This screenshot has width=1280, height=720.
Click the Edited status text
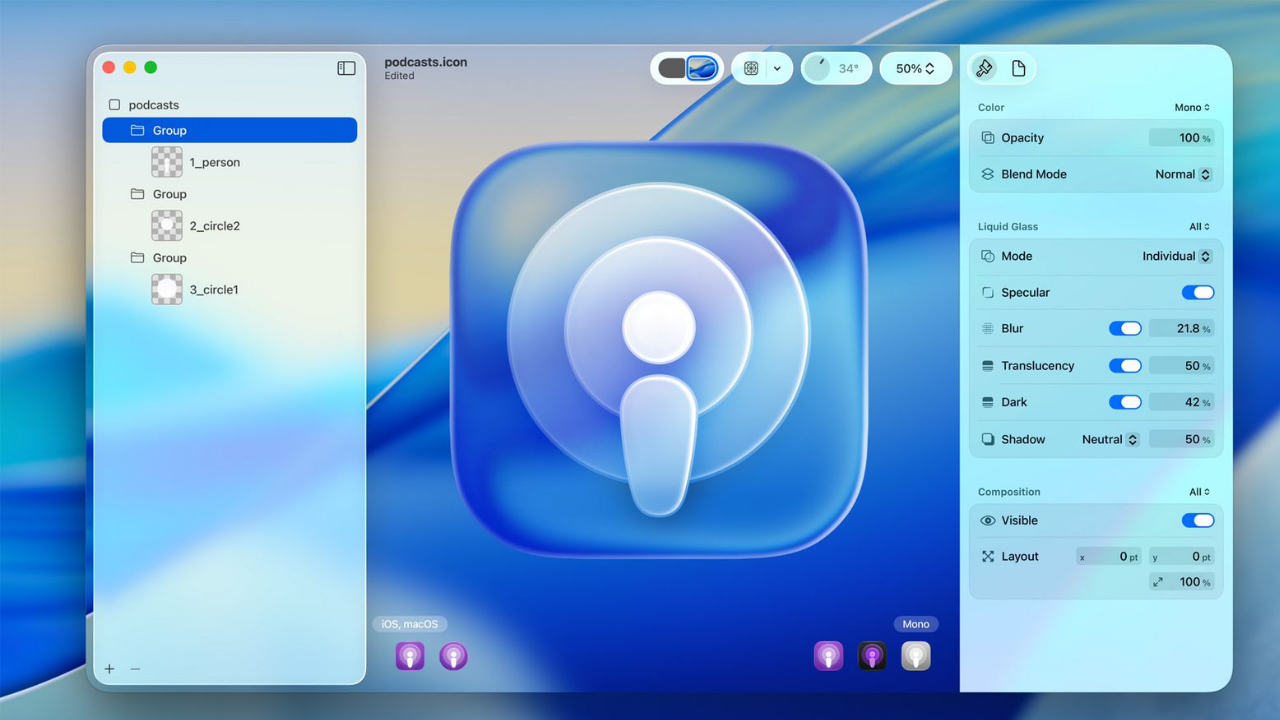[x=399, y=76]
